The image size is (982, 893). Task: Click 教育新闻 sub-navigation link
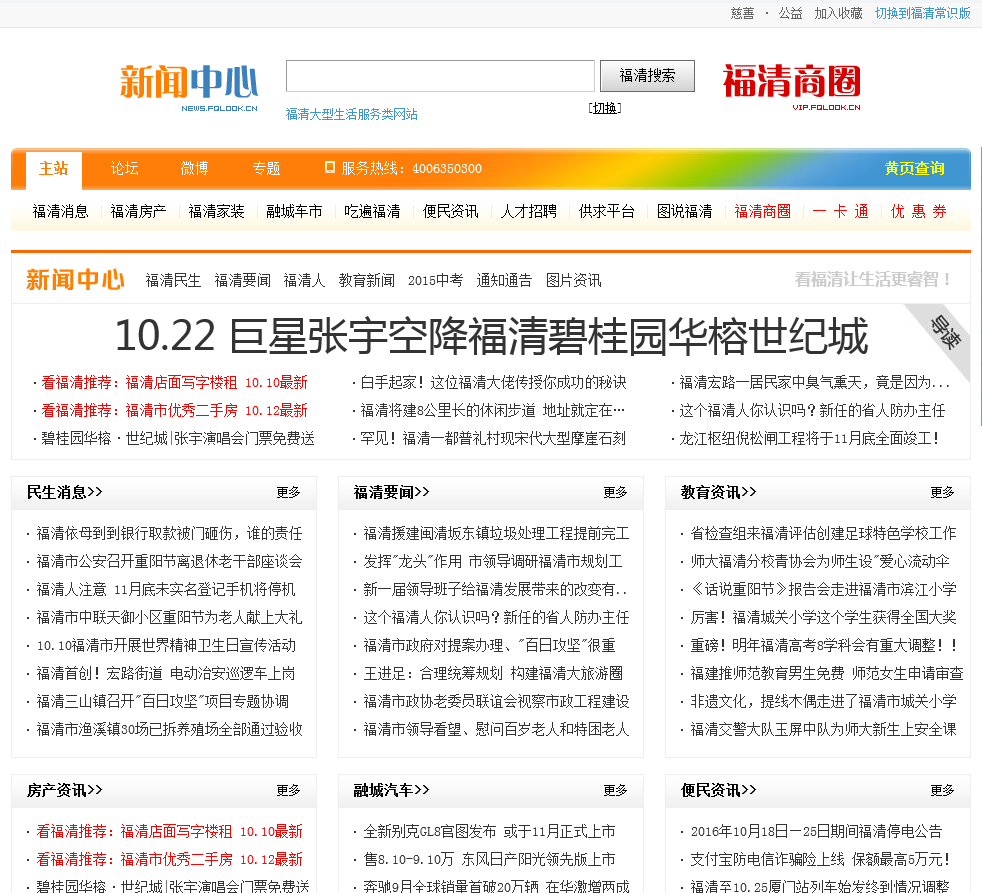point(366,281)
